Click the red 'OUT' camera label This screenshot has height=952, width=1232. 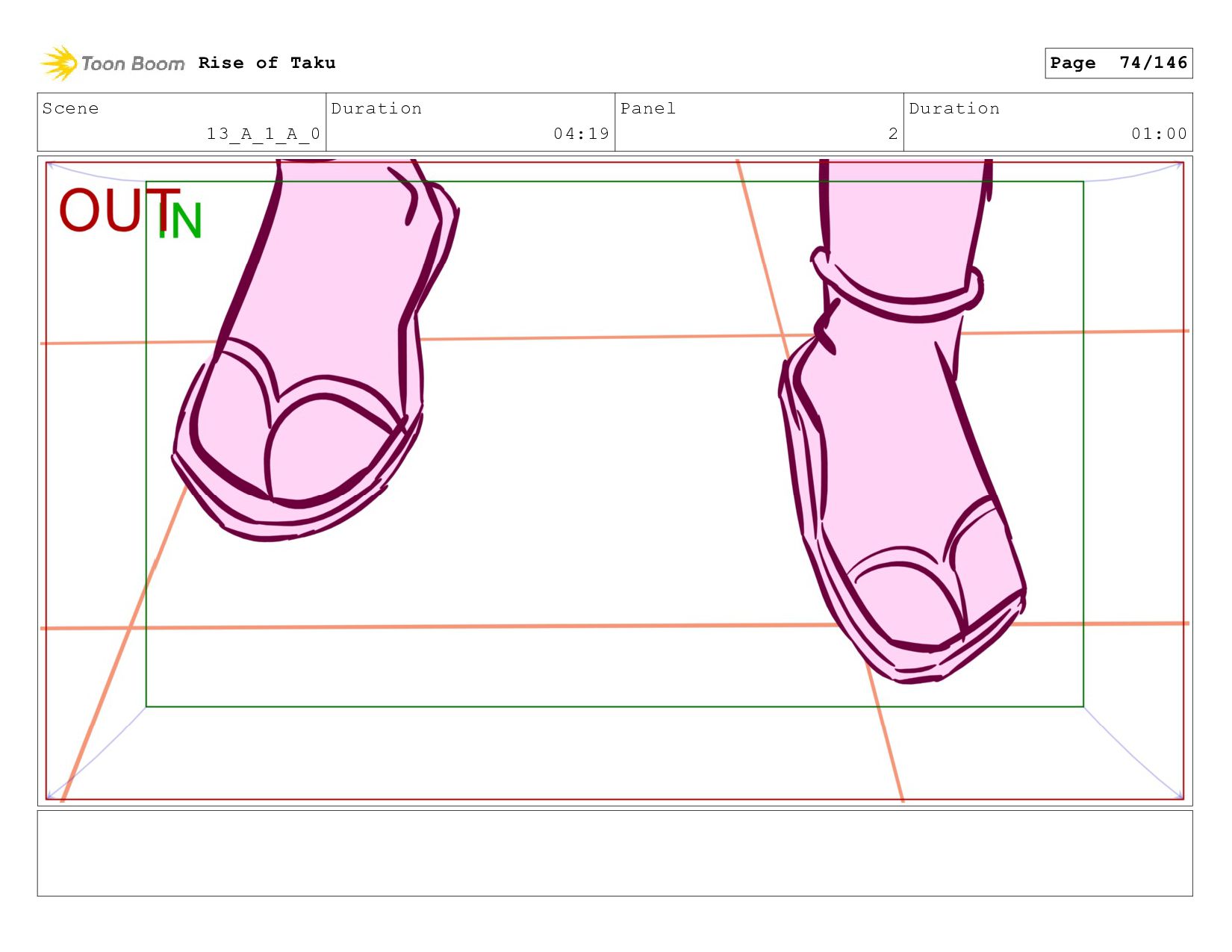point(118,210)
